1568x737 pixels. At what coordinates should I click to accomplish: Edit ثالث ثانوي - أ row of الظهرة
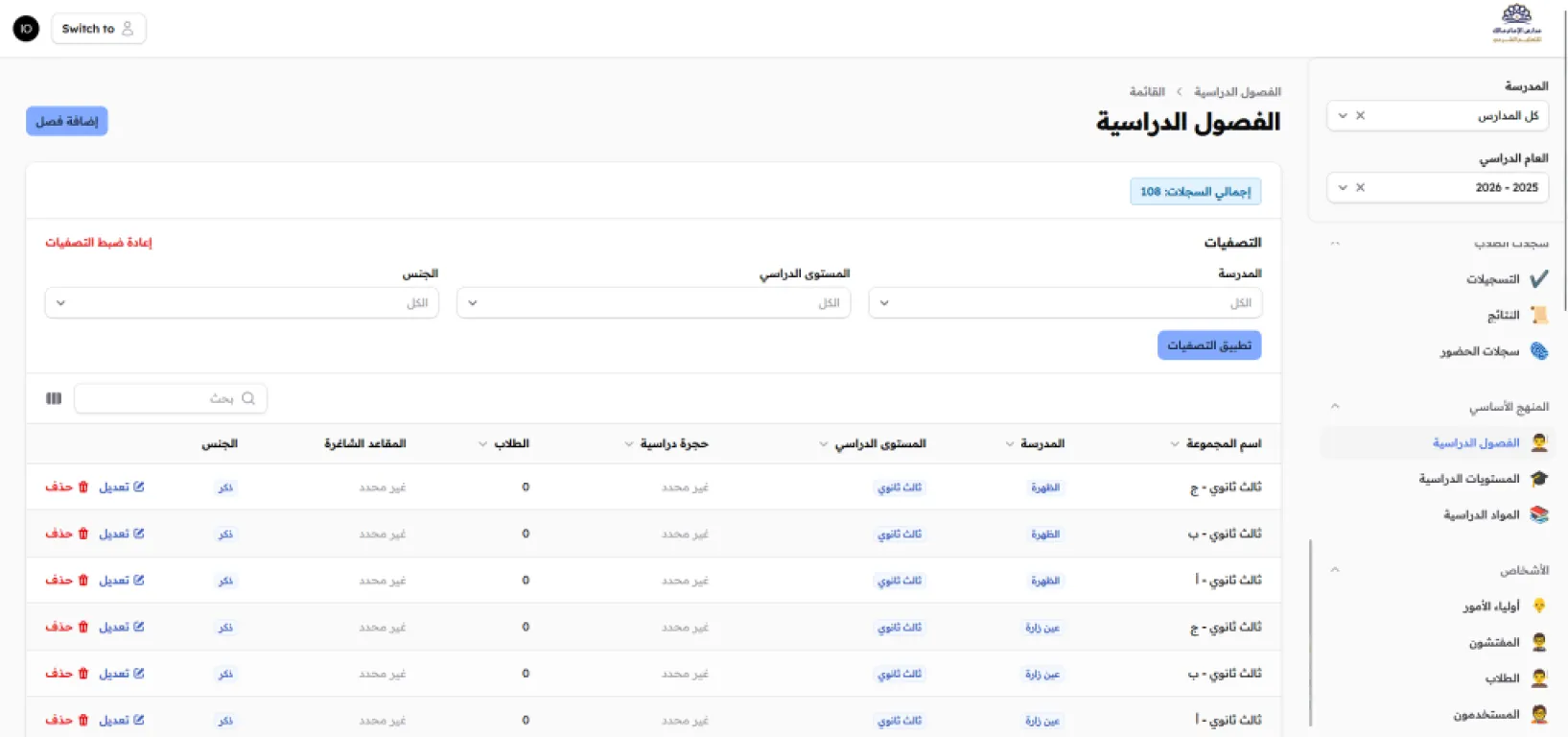[x=122, y=581]
